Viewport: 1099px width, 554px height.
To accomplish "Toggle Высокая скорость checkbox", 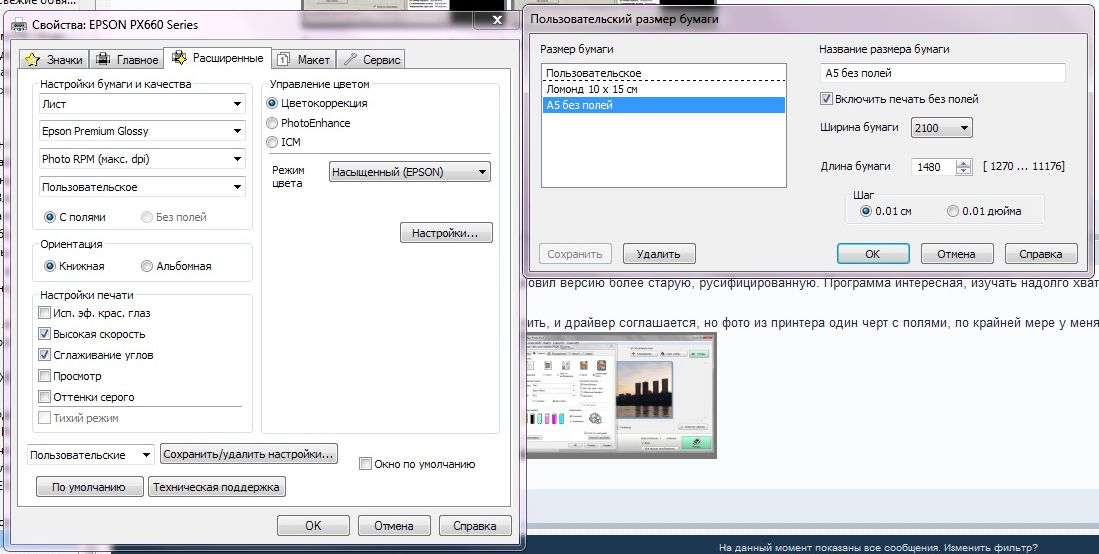I will pyautogui.click(x=45, y=334).
